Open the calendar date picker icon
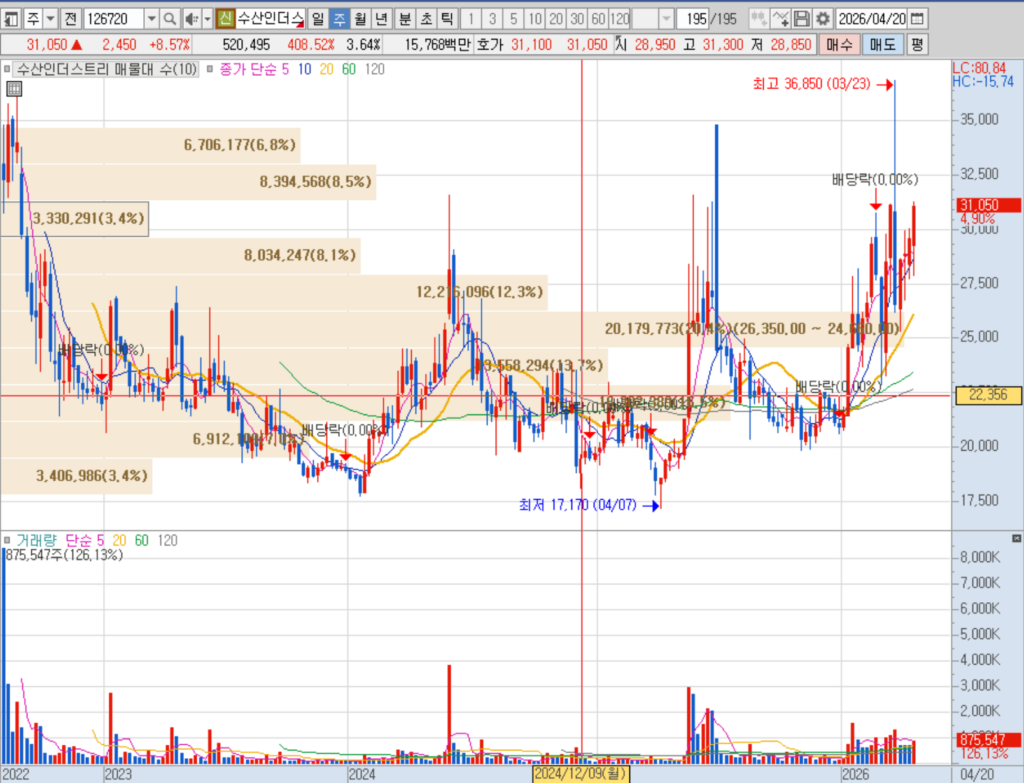Screen dimensions: 1024x783 917,18
